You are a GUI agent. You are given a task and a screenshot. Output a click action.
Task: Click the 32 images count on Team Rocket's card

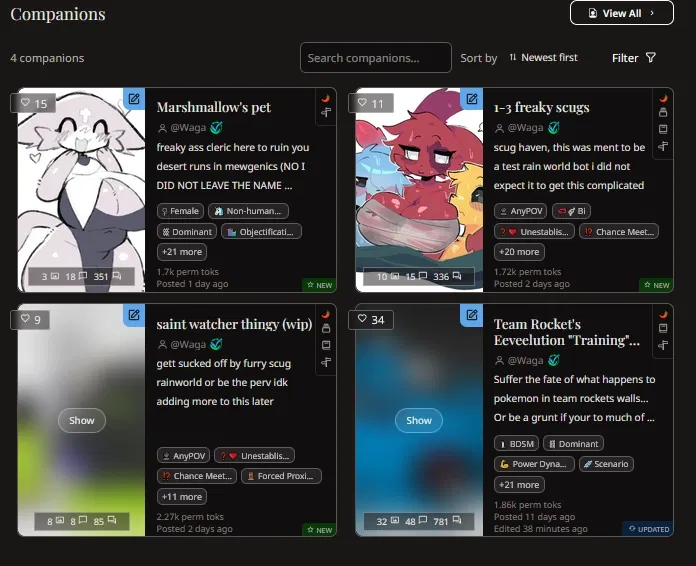pyautogui.click(x=388, y=521)
